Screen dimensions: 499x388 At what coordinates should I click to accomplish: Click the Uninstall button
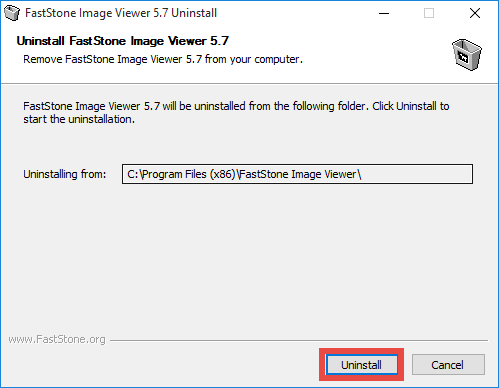(x=362, y=365)
